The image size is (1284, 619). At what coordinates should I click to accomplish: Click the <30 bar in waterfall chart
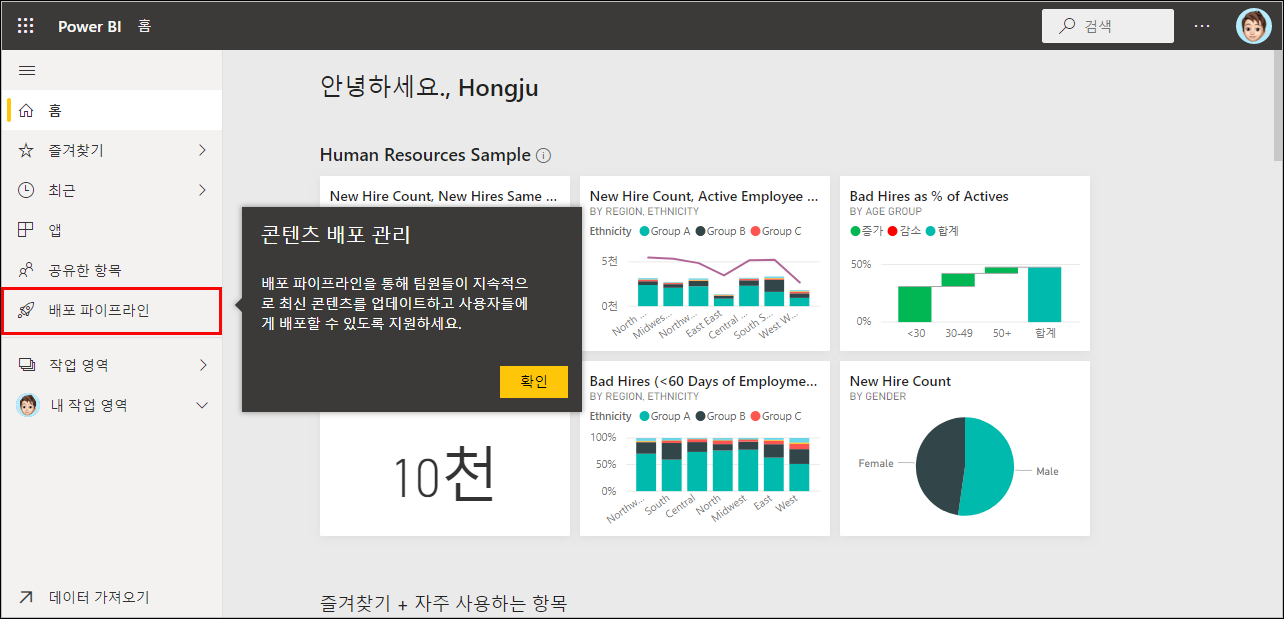[x=915, y=304]
